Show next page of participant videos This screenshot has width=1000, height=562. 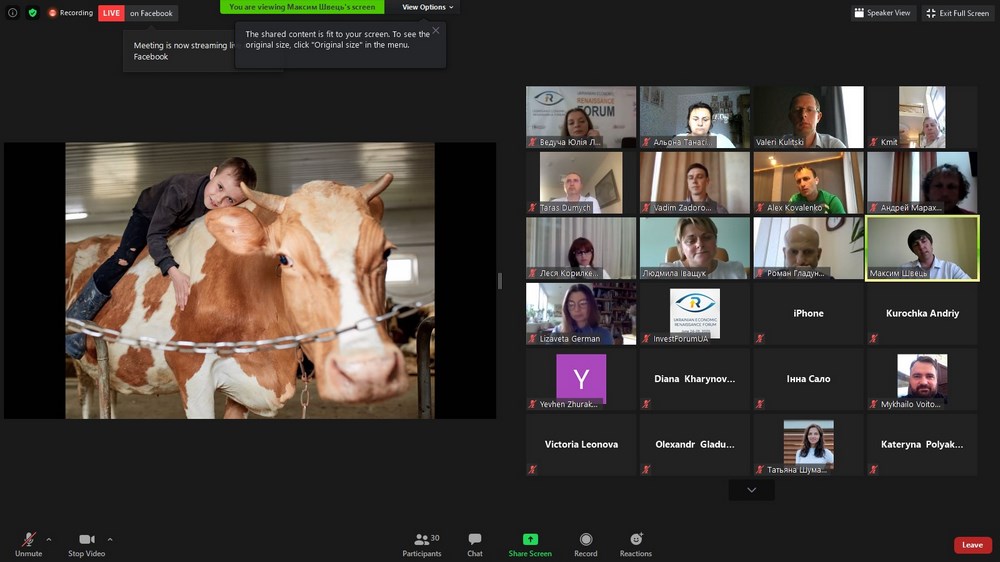[x=751, y=490]
